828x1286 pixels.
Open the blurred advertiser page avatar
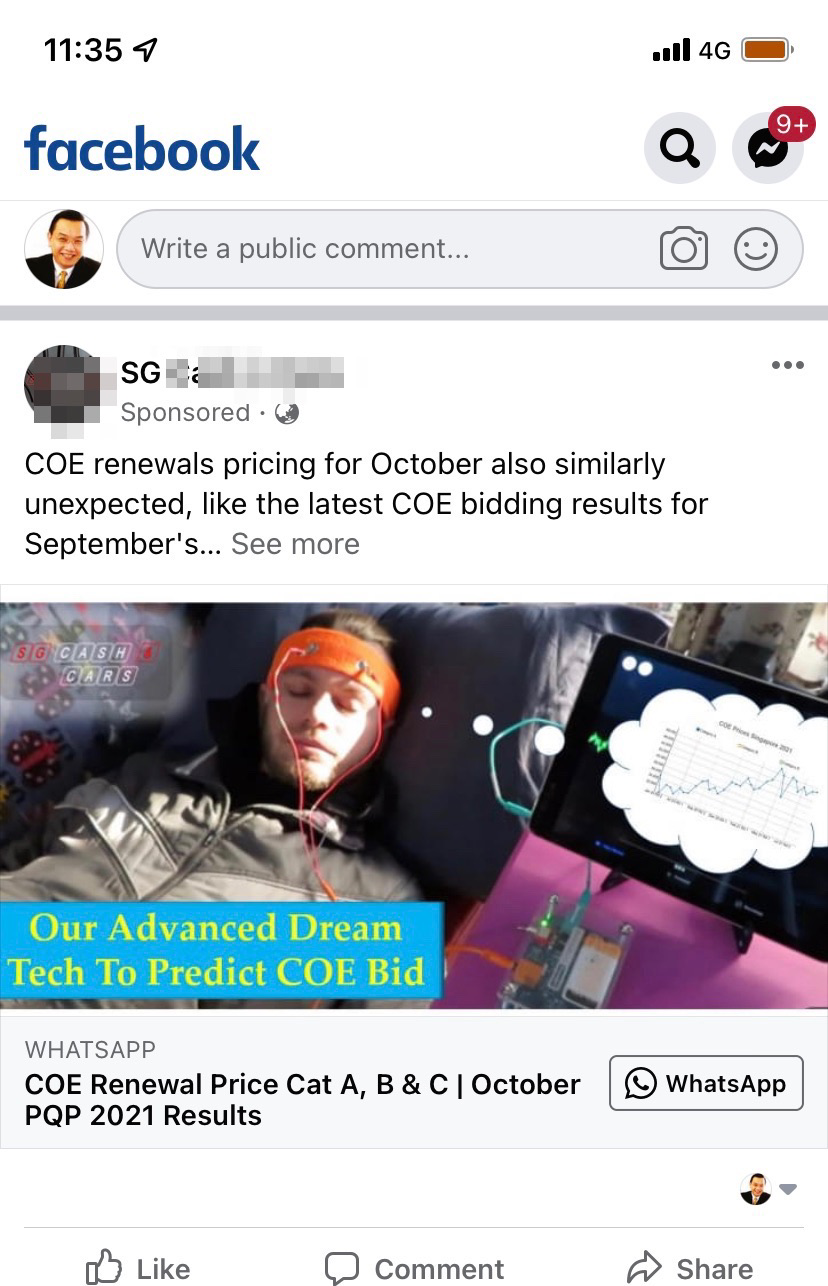(63, 386)
